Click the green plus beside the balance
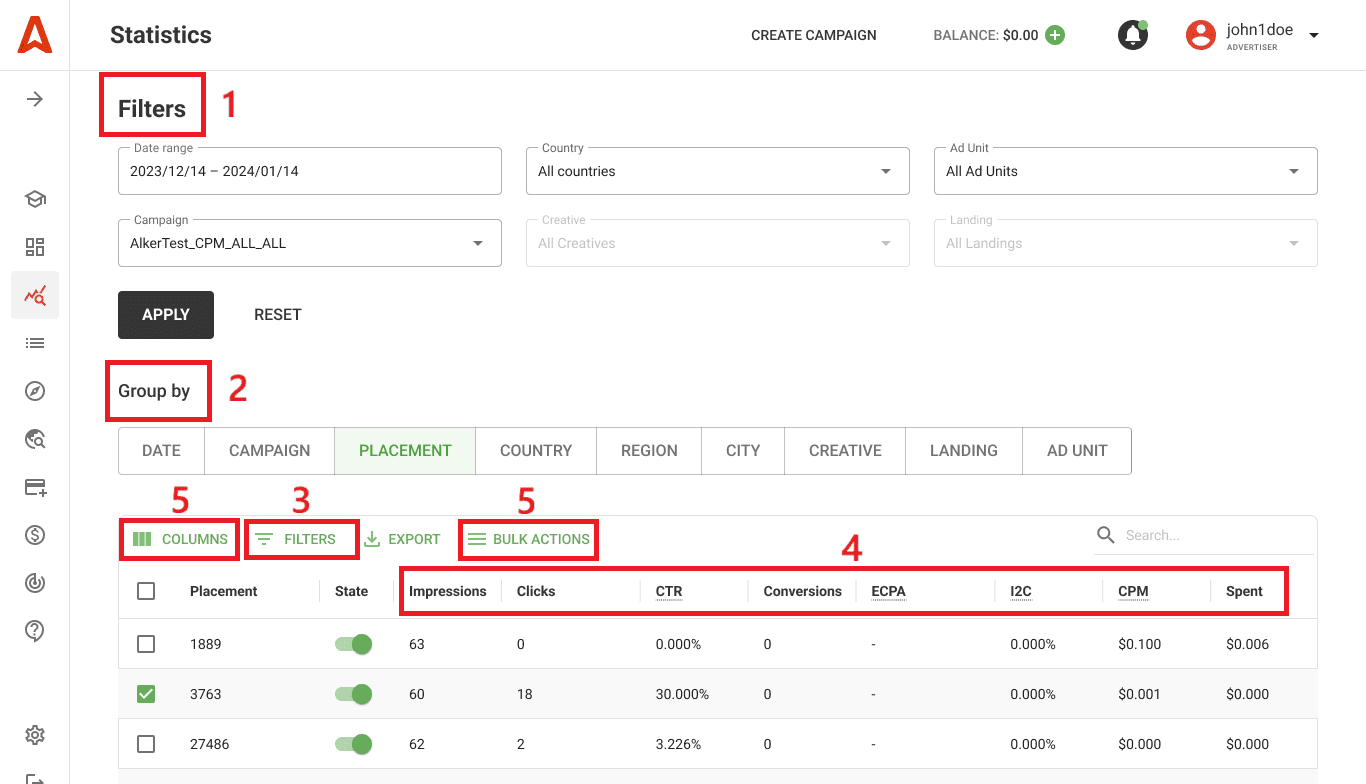 pyautogui.click(x=1054, y=34)
